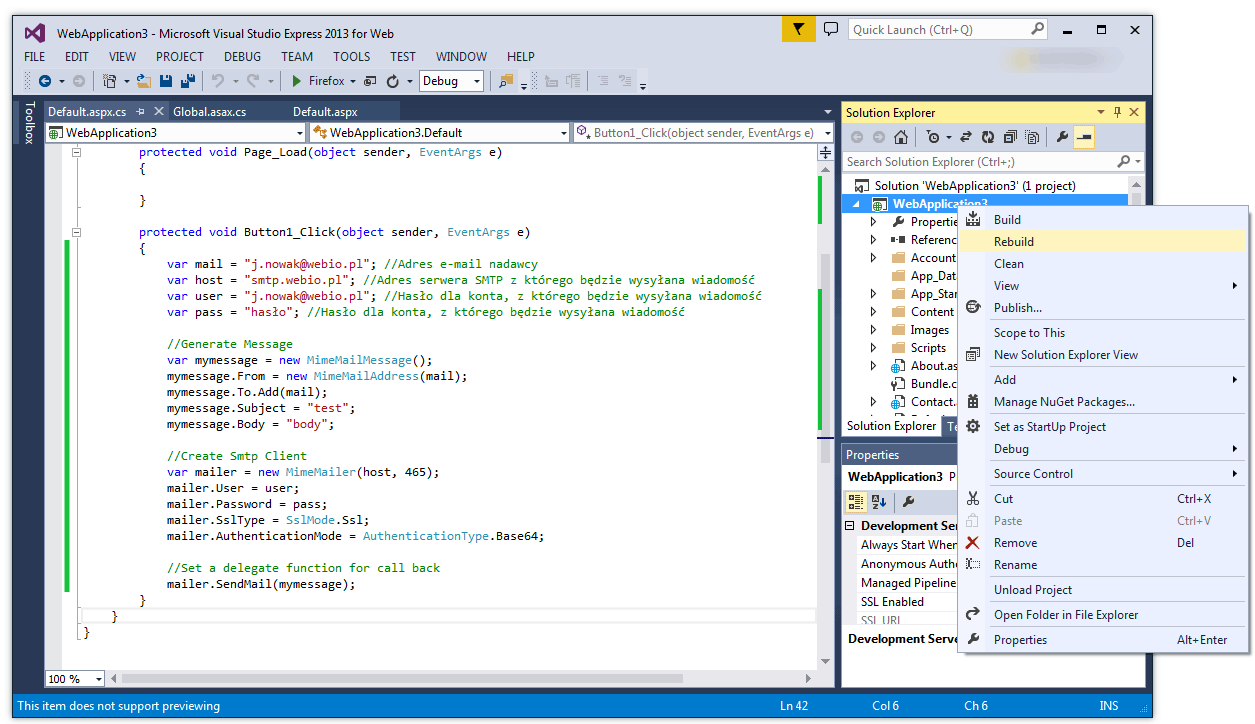Click the Save All double-floppy icon
The width and height of the screenshot is (1255, 724).
click(187, 81)
